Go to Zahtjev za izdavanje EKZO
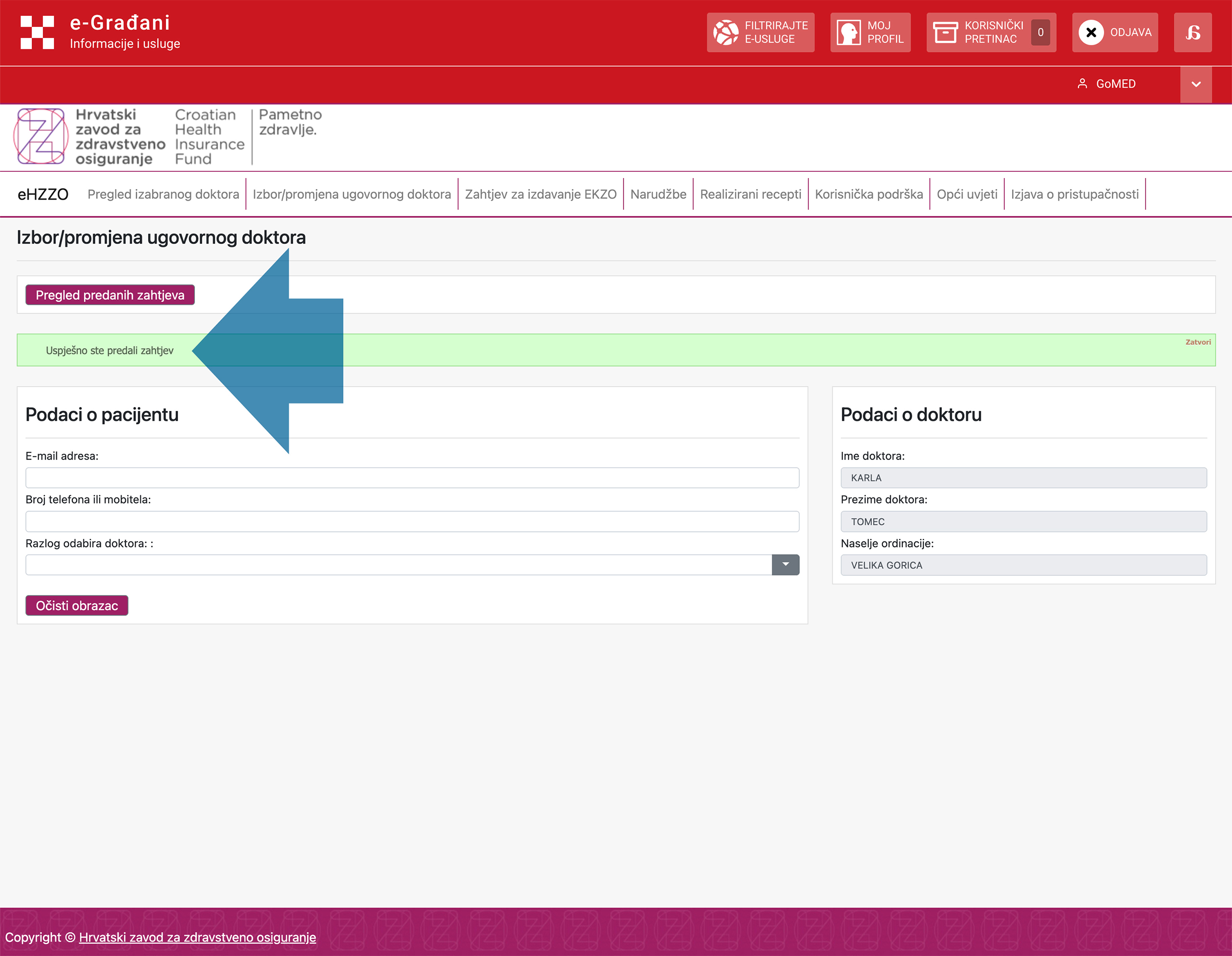This screenshot has height=956, width=1232. (x=540, y=194)
